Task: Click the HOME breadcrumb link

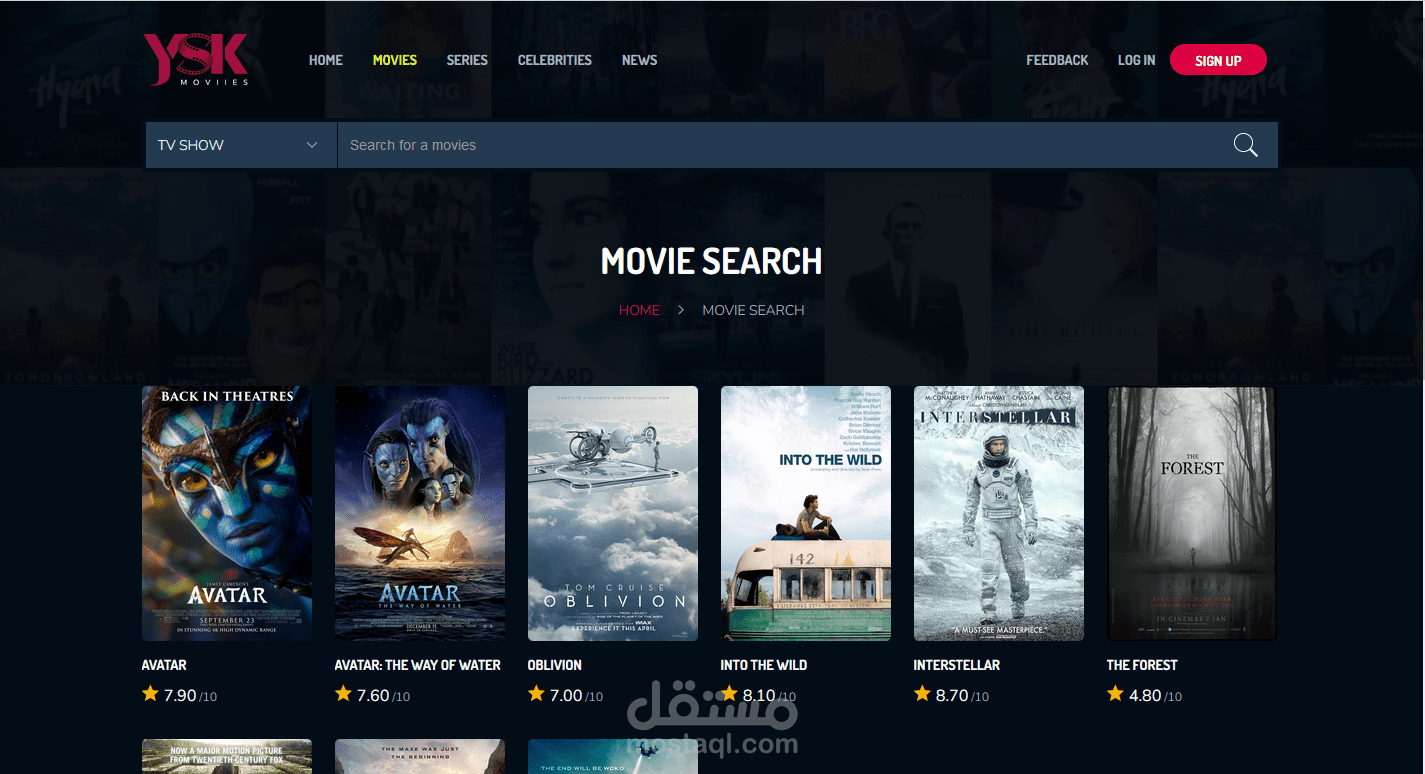Action: (639, 310)
